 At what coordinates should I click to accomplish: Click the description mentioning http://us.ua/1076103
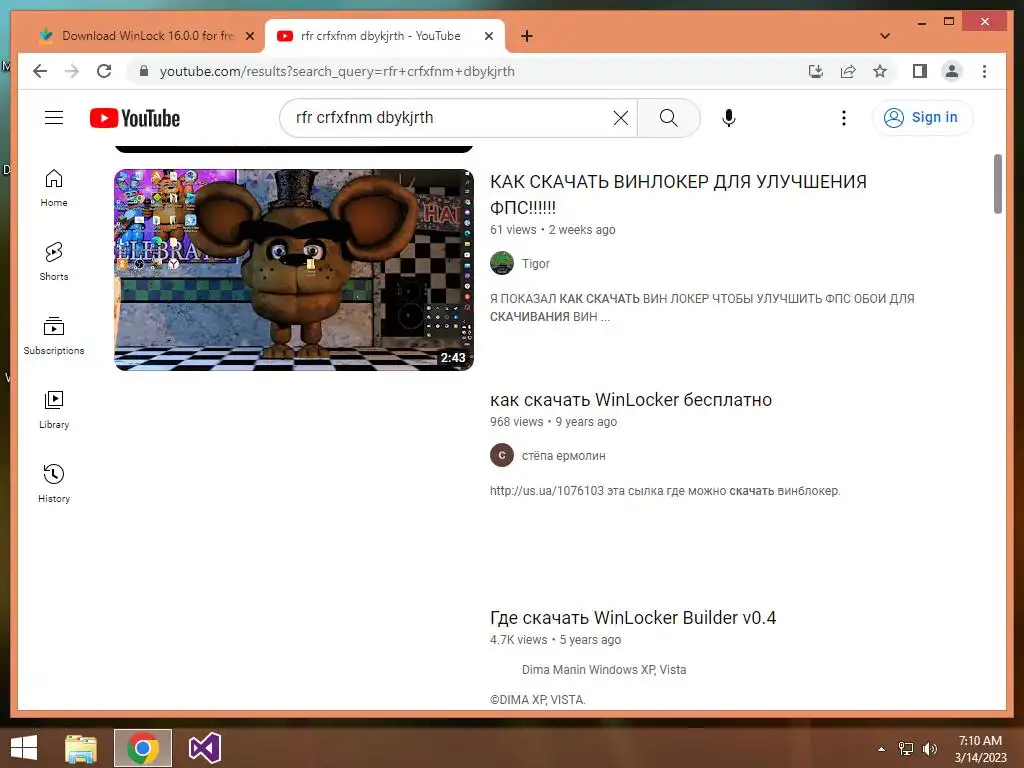[x=665, y=490]
